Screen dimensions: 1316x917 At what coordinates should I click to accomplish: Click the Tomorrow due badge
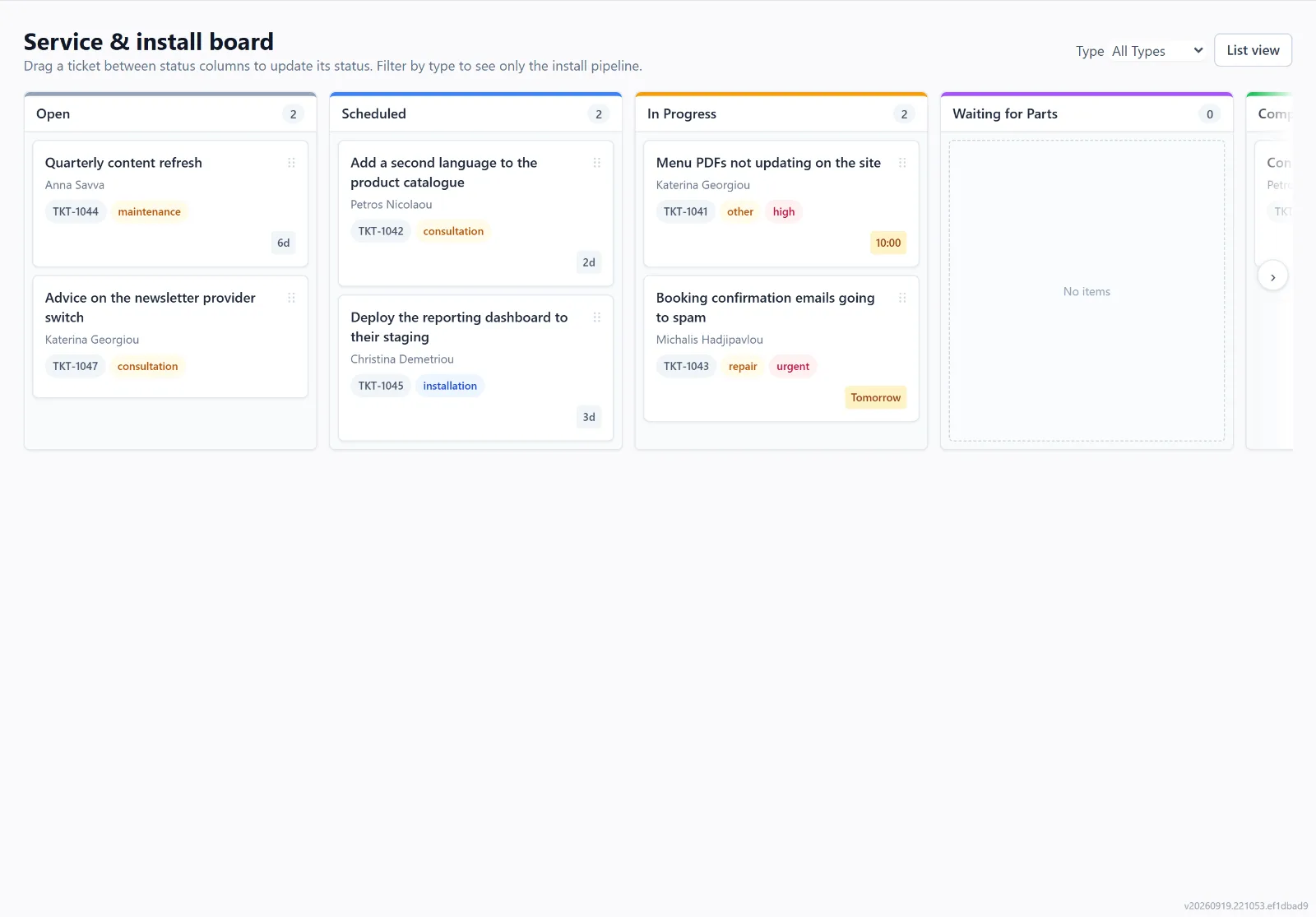pos(876,397)
